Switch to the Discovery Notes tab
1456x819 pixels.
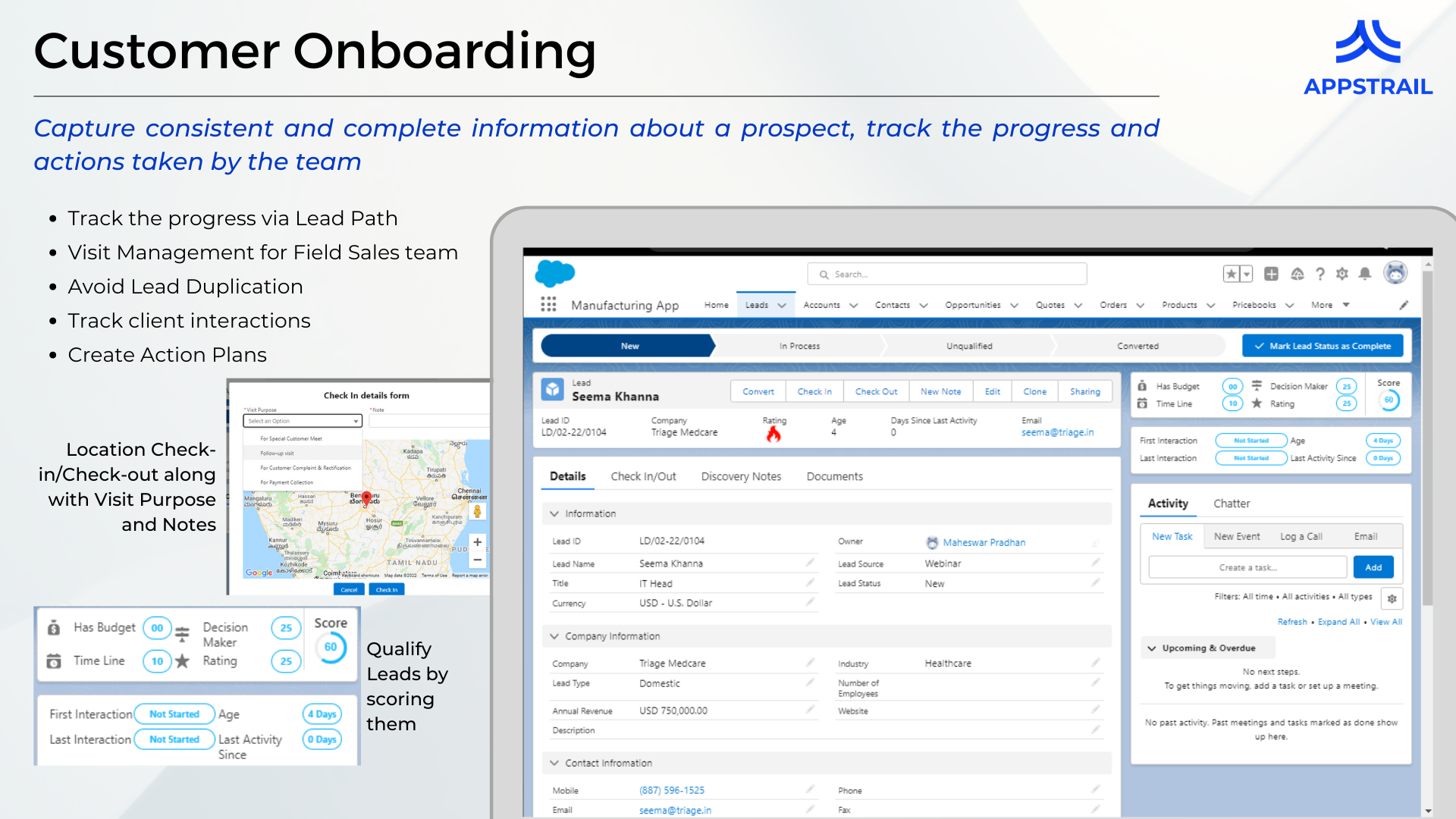pos(741,476)
